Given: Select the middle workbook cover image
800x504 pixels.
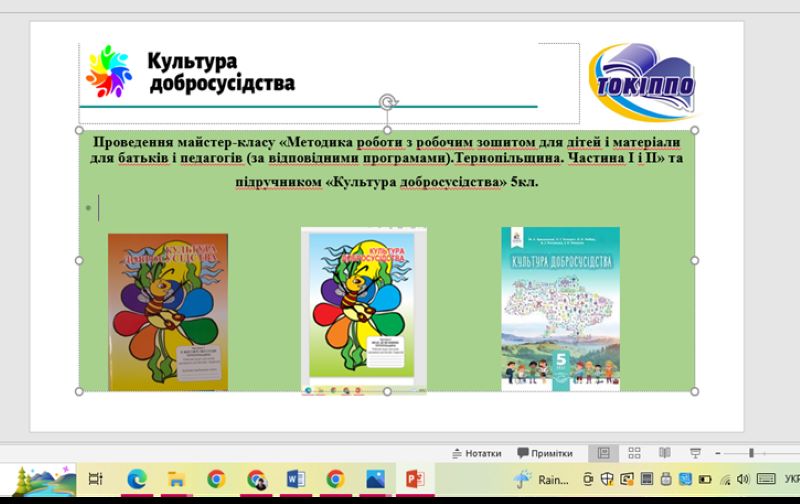Looking at the screenshot, I should 363,311.
